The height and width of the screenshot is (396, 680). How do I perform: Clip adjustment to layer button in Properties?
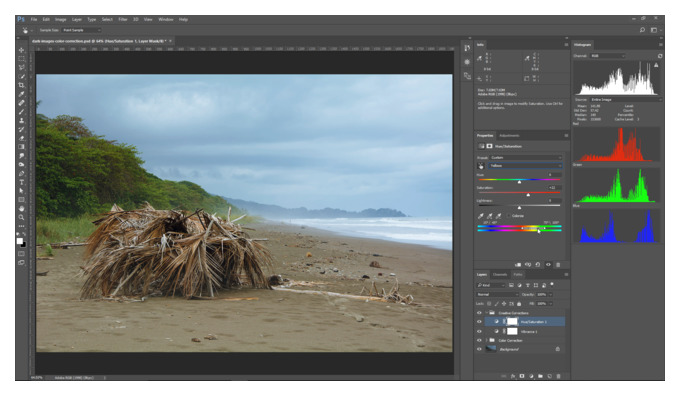coord(518,265)
